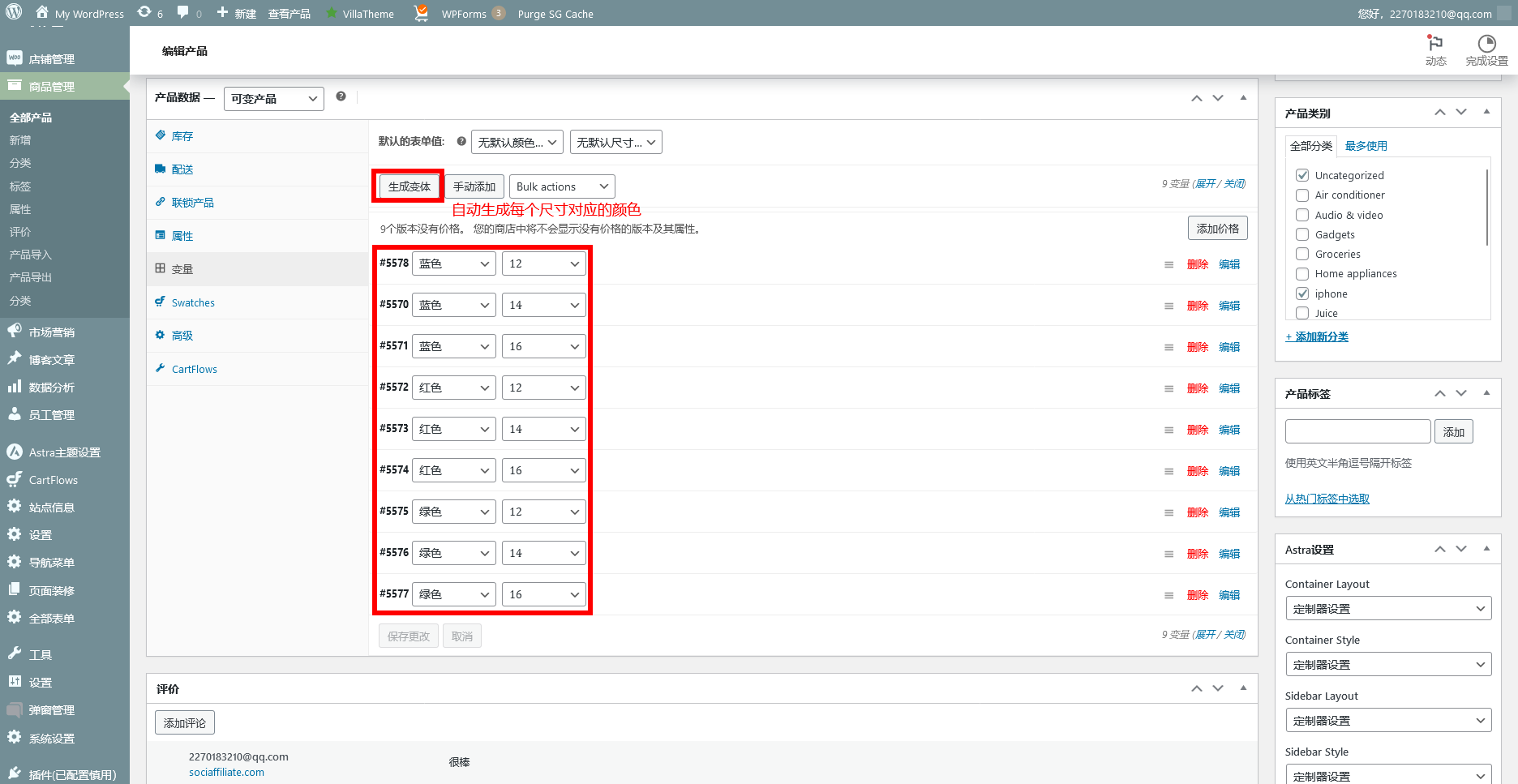The height and width of the screenshot is (784, 1518).
Task: Check the Home appliances category
Action: point(1302,273)
